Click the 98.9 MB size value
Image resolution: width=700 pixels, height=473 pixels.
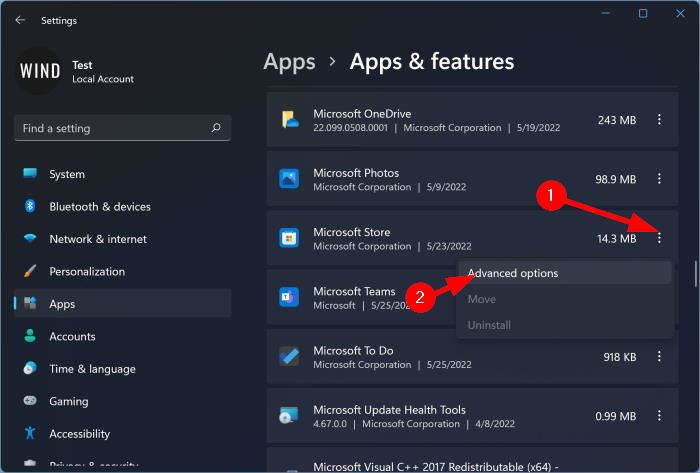click(616, 179)
